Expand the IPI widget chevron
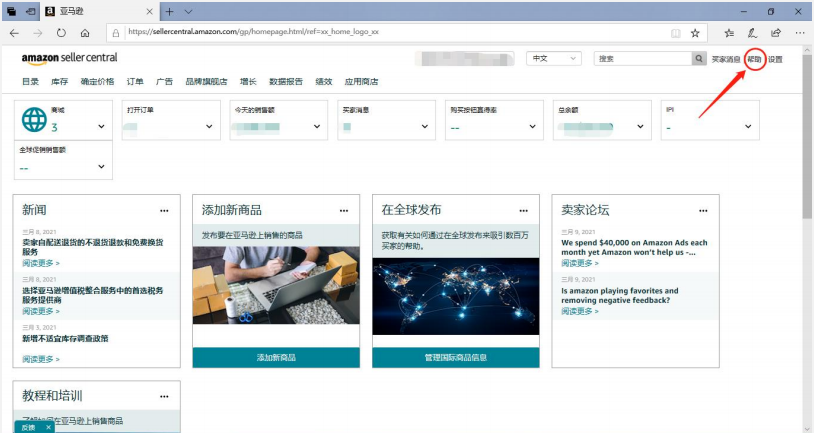This screenshot has height=433, width=814. pos(748,126)
